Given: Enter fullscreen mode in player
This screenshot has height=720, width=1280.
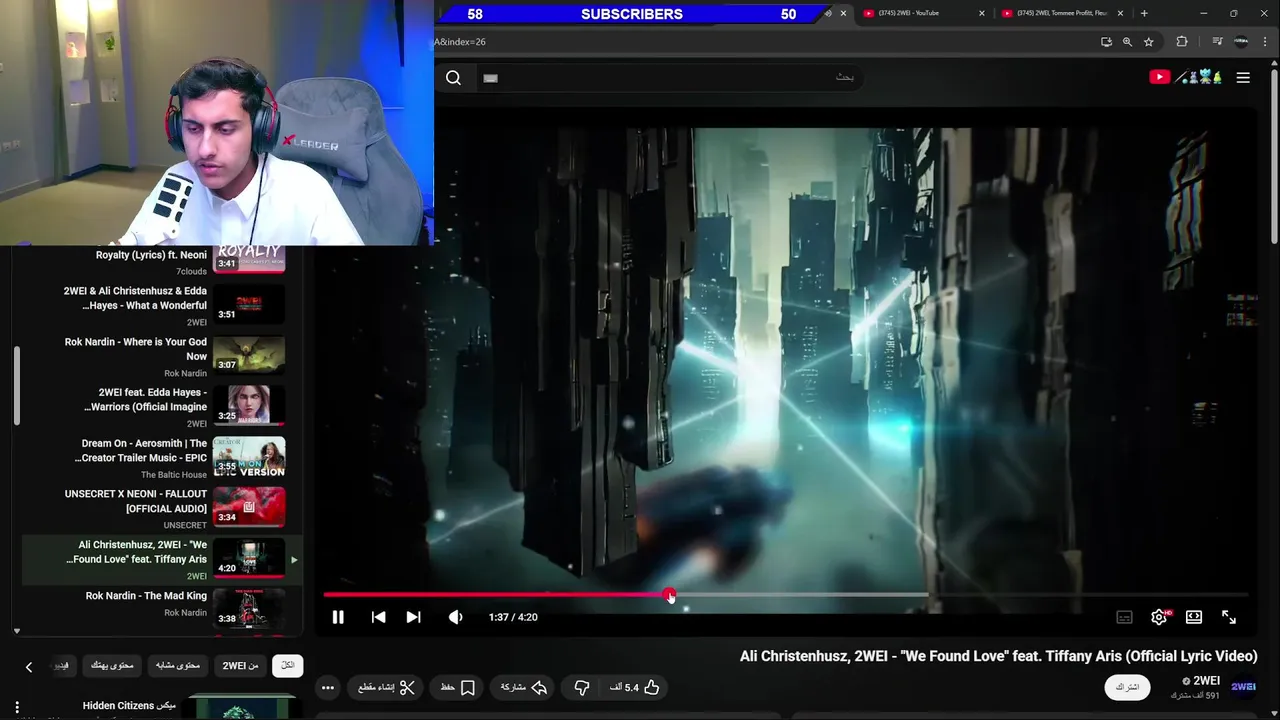Looking at the screenshot, I should coord(1229,617).
